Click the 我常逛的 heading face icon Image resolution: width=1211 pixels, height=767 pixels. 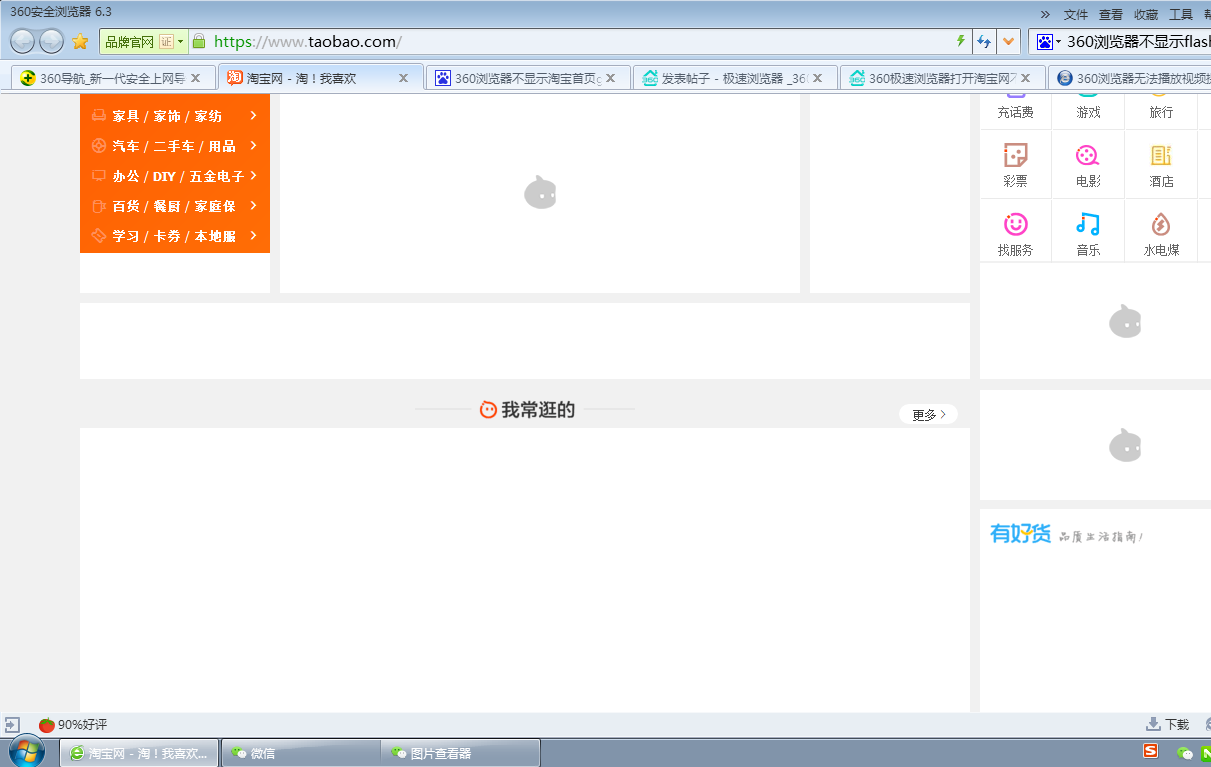[488, 409]
